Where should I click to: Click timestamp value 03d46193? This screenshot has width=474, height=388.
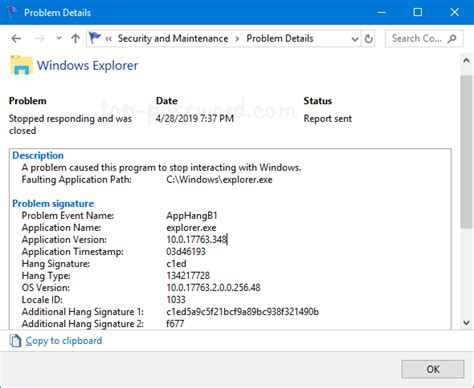click(x=186, y=252)
